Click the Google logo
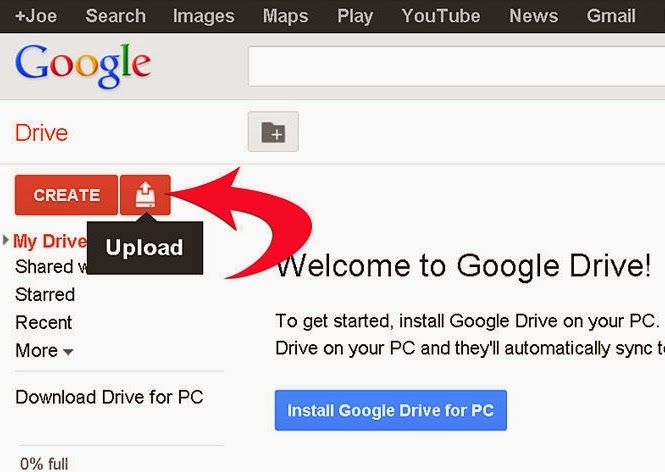This screenshot has width=665, height=472. pyautogui.click(x=83, y=65)
